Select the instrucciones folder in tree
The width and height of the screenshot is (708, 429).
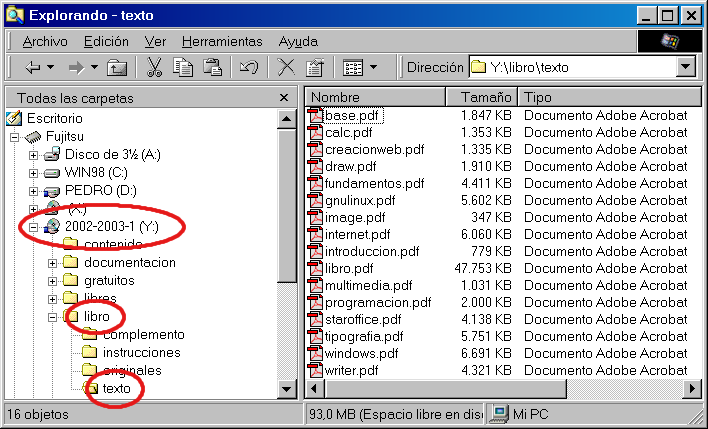(x=141, y=352)
